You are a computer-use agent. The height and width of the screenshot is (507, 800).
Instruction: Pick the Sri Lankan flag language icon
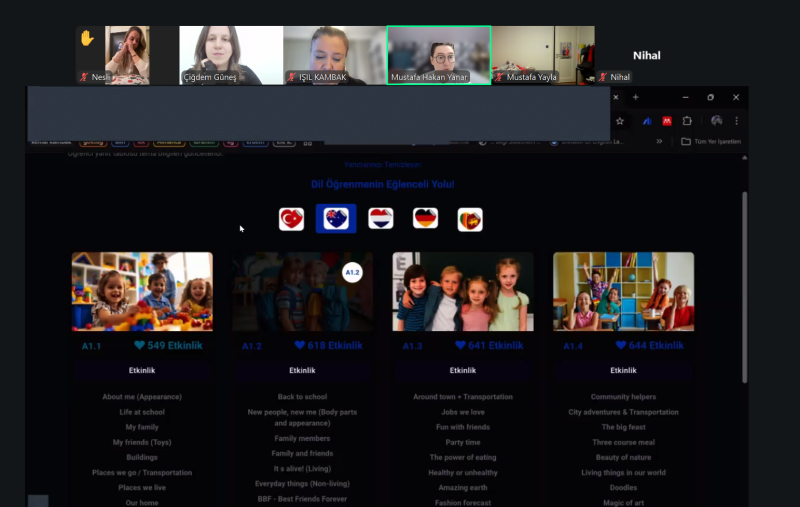tap(470, 219)
